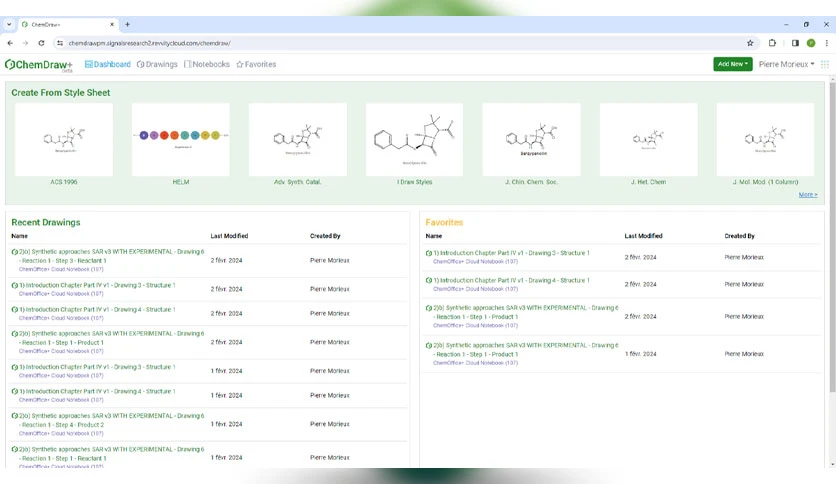Viewport: 836px width, 484px height.
Task: Click the Recent Drawings heading
Action: click(x=46, y=223)
